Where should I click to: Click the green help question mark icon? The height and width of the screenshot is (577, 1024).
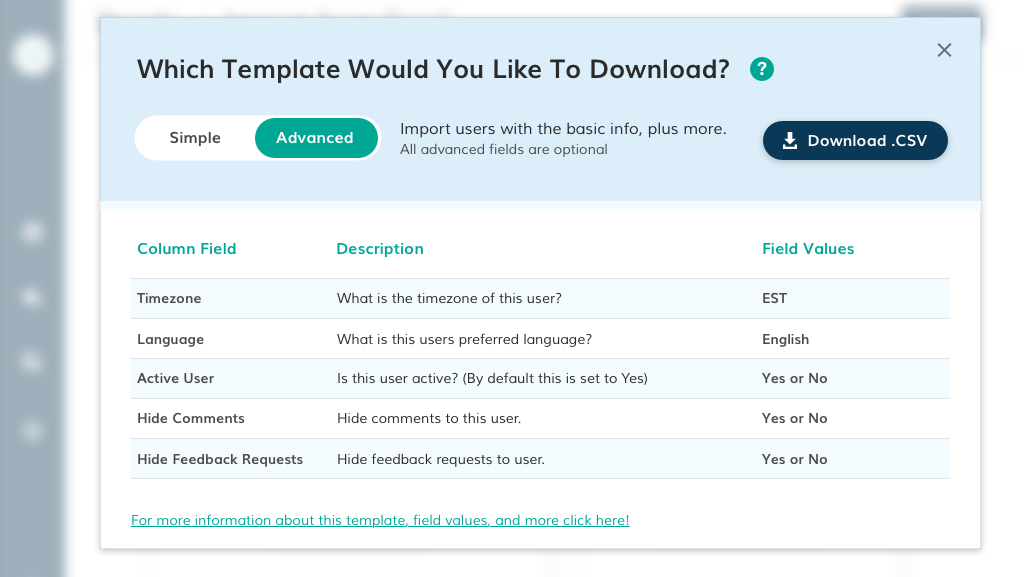pyautogui.click(x=761, y=69)
